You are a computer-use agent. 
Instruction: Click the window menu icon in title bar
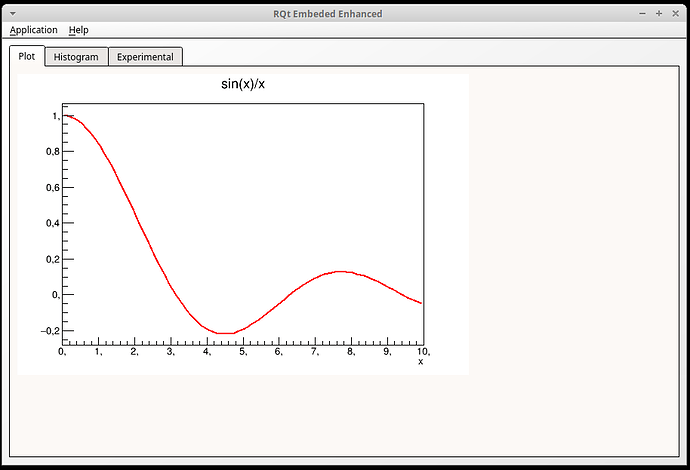coord(11,13)
